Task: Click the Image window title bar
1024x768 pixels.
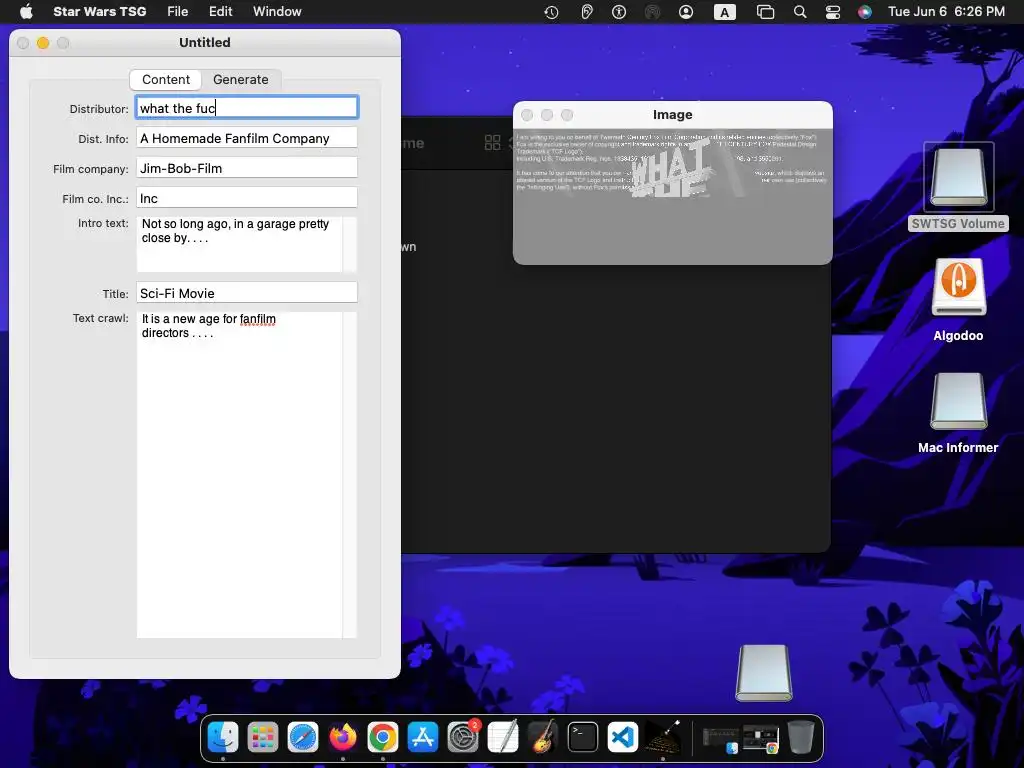Action: pyautogui.click(x=673, y=115)
